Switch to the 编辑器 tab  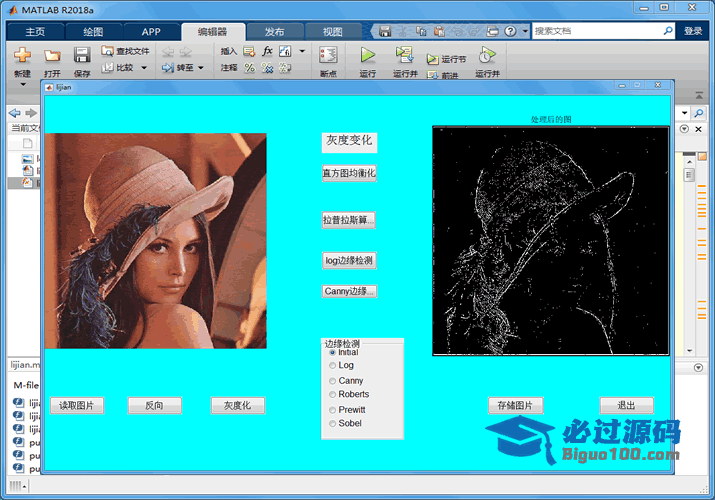tap(212, 31)
